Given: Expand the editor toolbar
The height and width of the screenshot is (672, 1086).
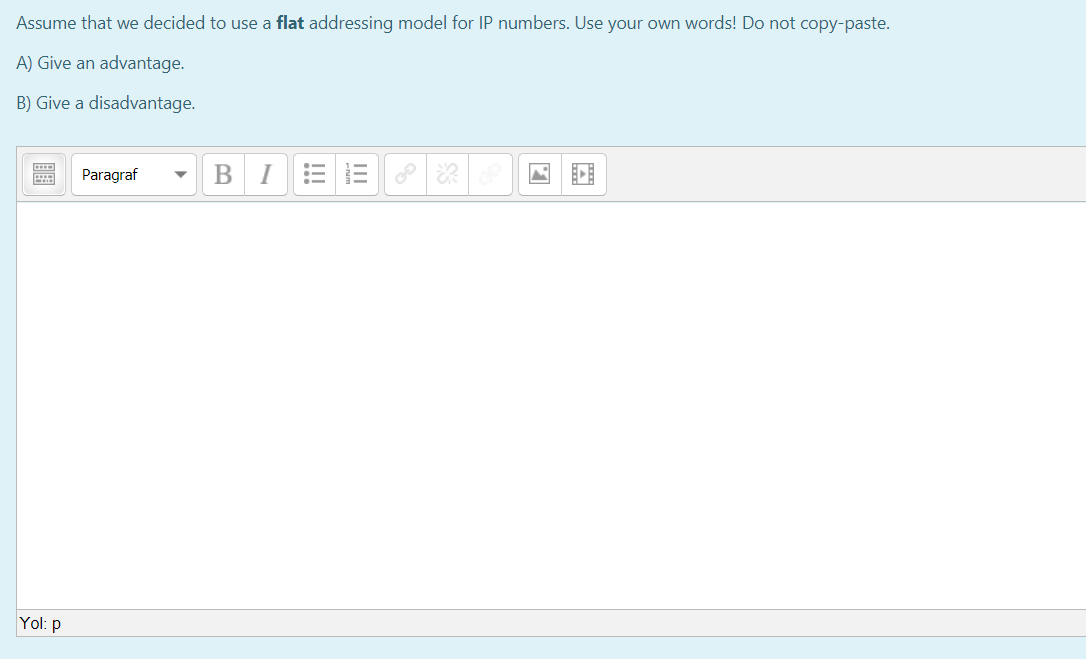Looking at the screenshot, I should point(43,174).
